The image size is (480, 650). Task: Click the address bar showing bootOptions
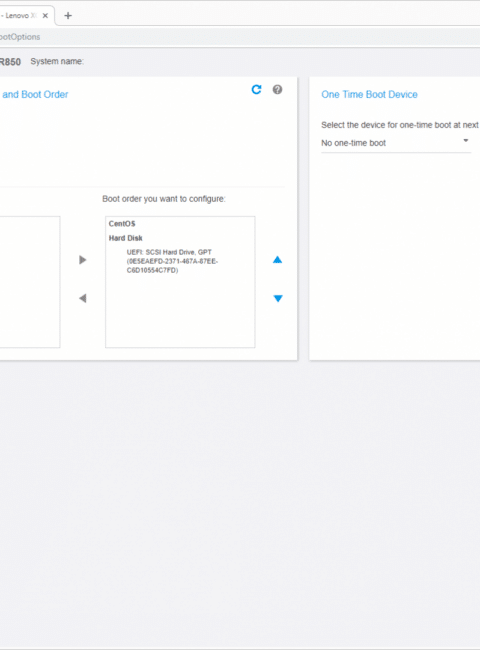240,37
